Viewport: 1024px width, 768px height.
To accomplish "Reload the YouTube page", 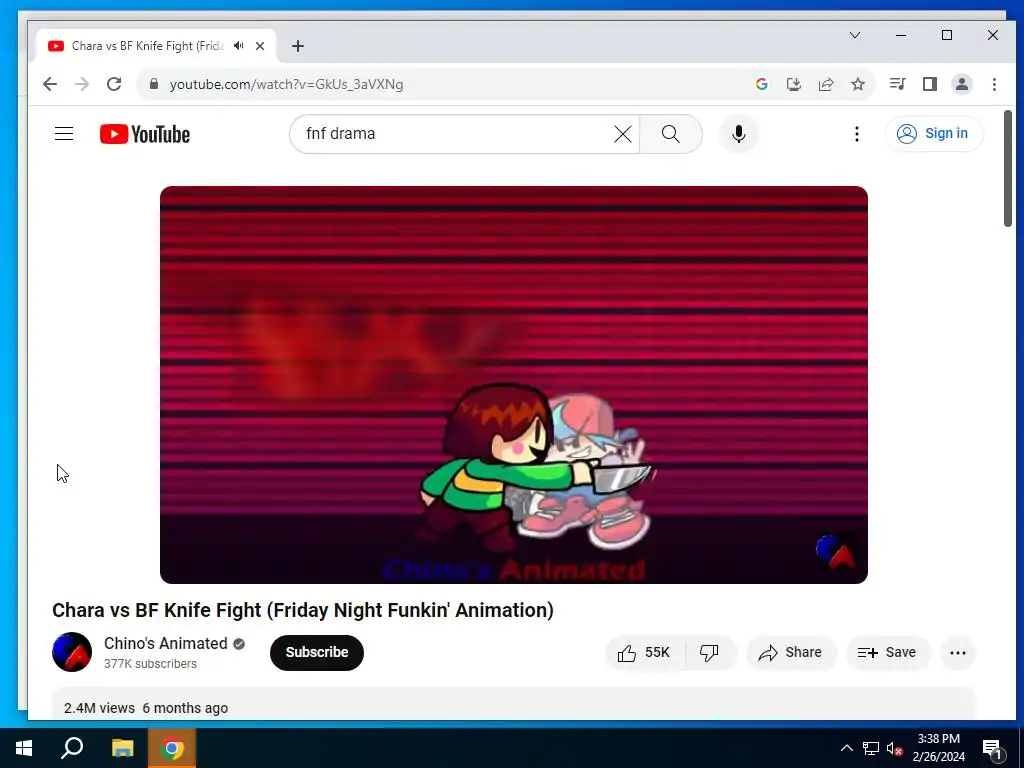I will tap(114, 84).
